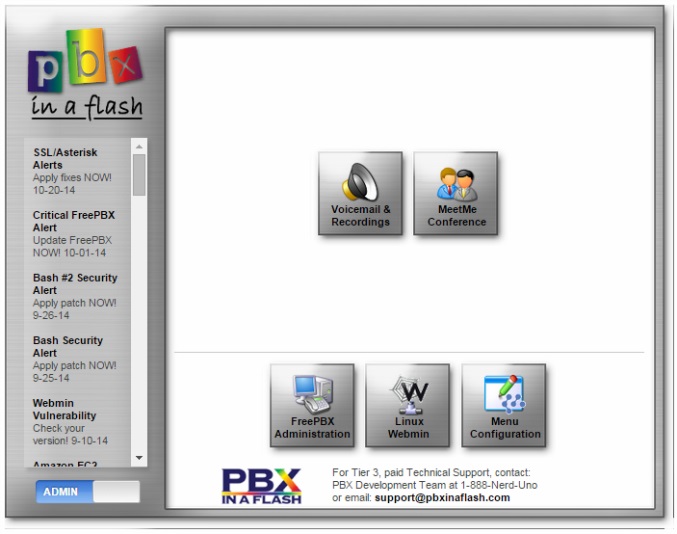Click the 'PBX Development Team at 1-888-Nerd-Uno' text
This screenshot has width=677, height=534.
tap(435, 485)
